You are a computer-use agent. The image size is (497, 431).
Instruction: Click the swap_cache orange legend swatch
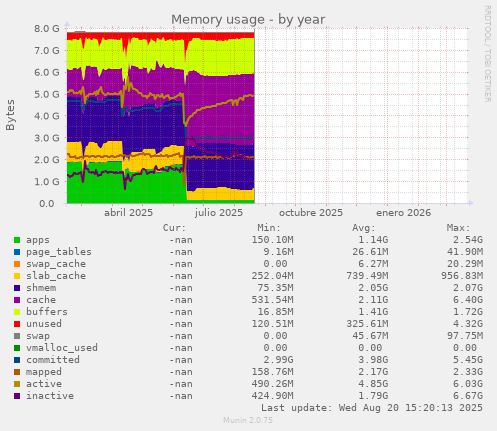coord(17,264)
